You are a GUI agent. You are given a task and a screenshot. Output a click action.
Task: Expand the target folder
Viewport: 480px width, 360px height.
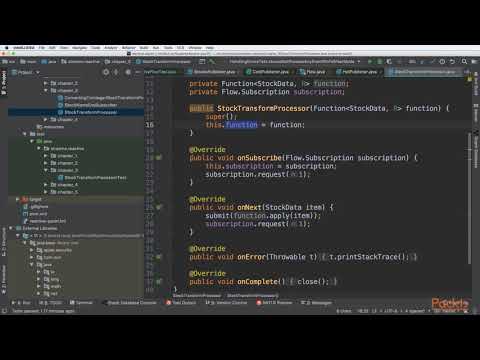point(18,199)
